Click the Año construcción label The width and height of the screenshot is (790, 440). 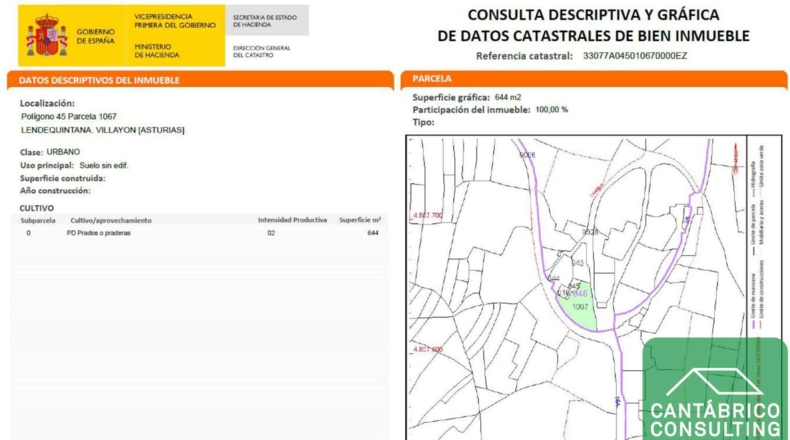[x=55, y=191]
